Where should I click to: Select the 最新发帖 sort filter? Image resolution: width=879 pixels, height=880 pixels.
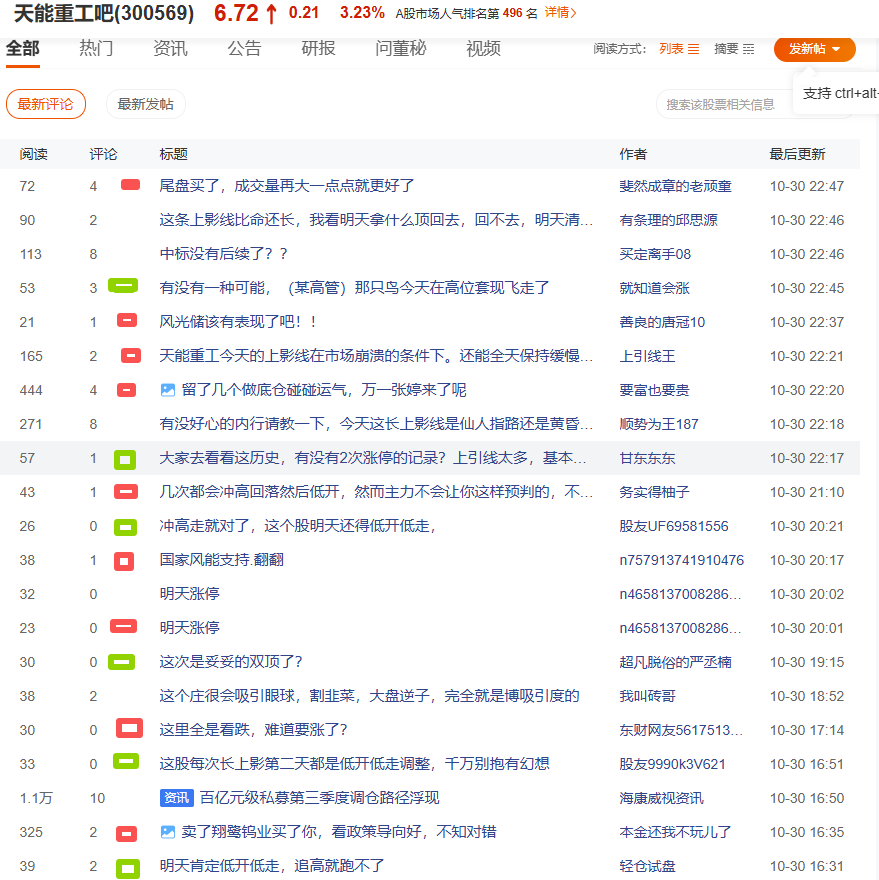click(x=145, y=104)
